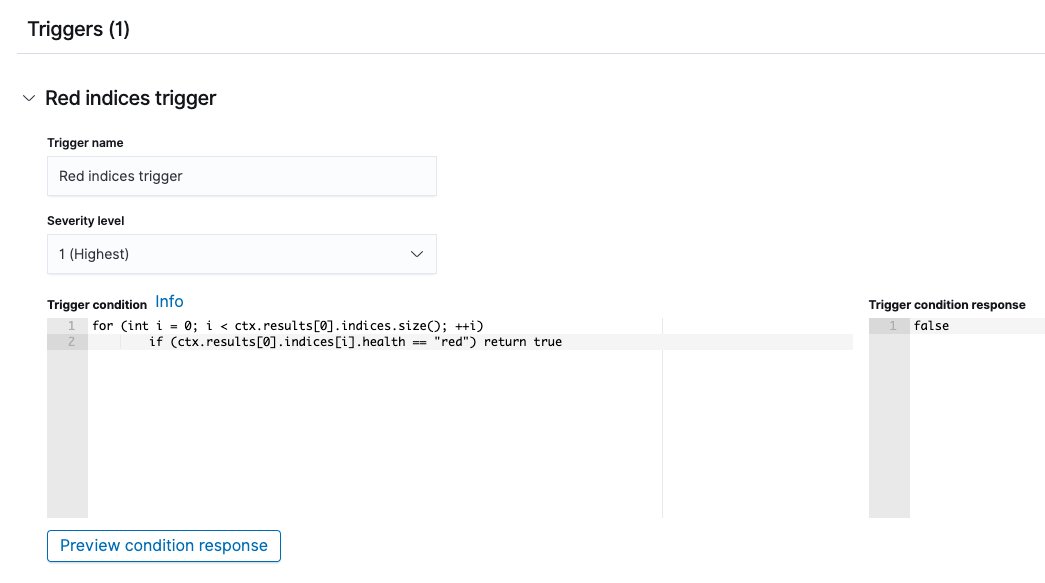The image size is (1045, 583).
Task: Click line number 1 in the response gutter
Action: point(890,325)
